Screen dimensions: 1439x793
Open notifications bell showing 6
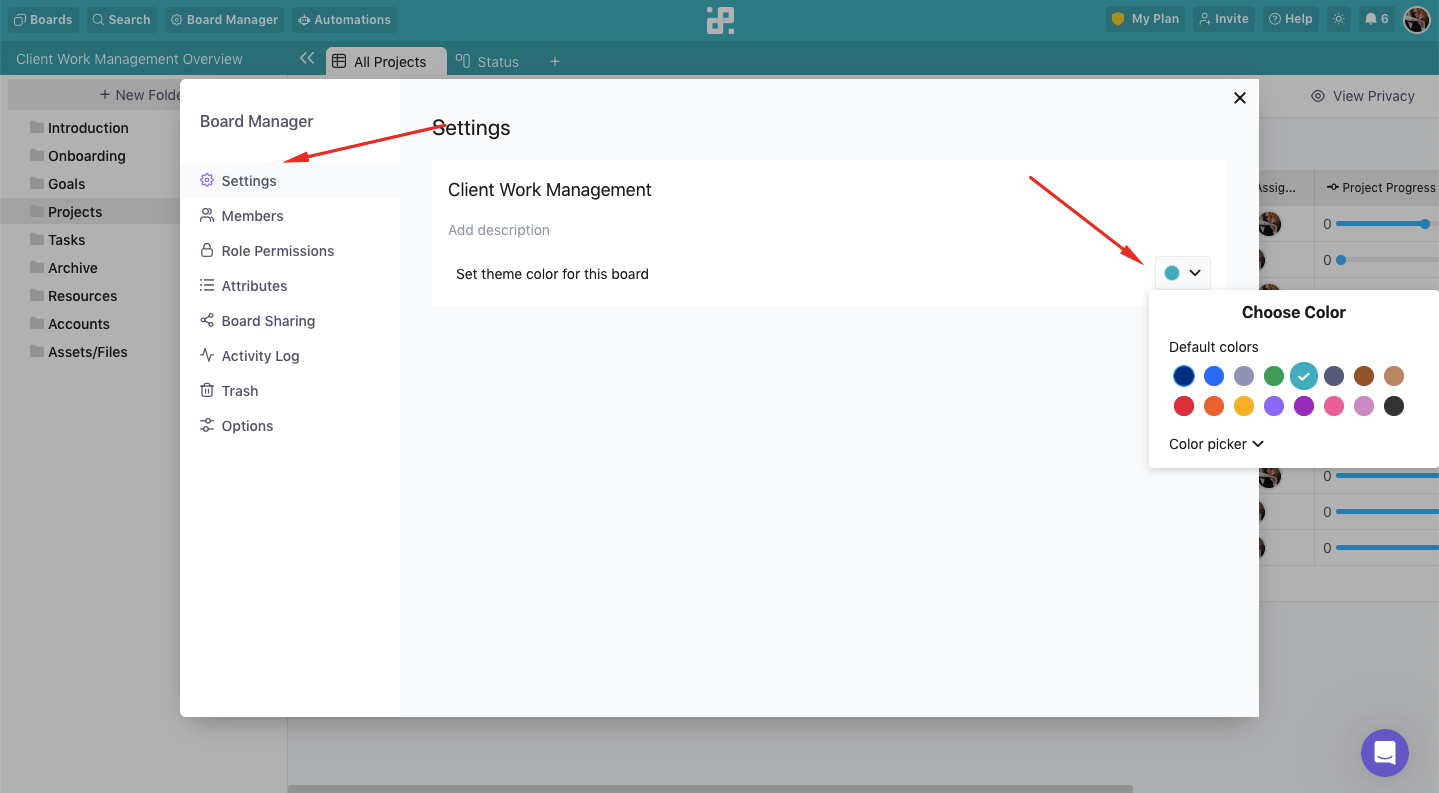1376,19
